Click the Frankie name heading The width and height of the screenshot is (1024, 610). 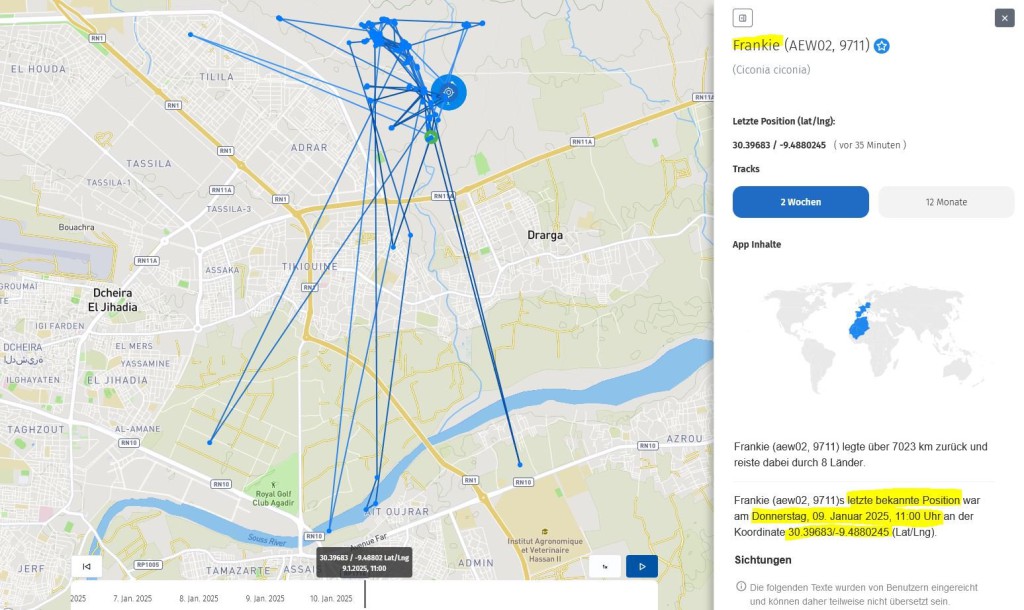click(x=756, y=45)
